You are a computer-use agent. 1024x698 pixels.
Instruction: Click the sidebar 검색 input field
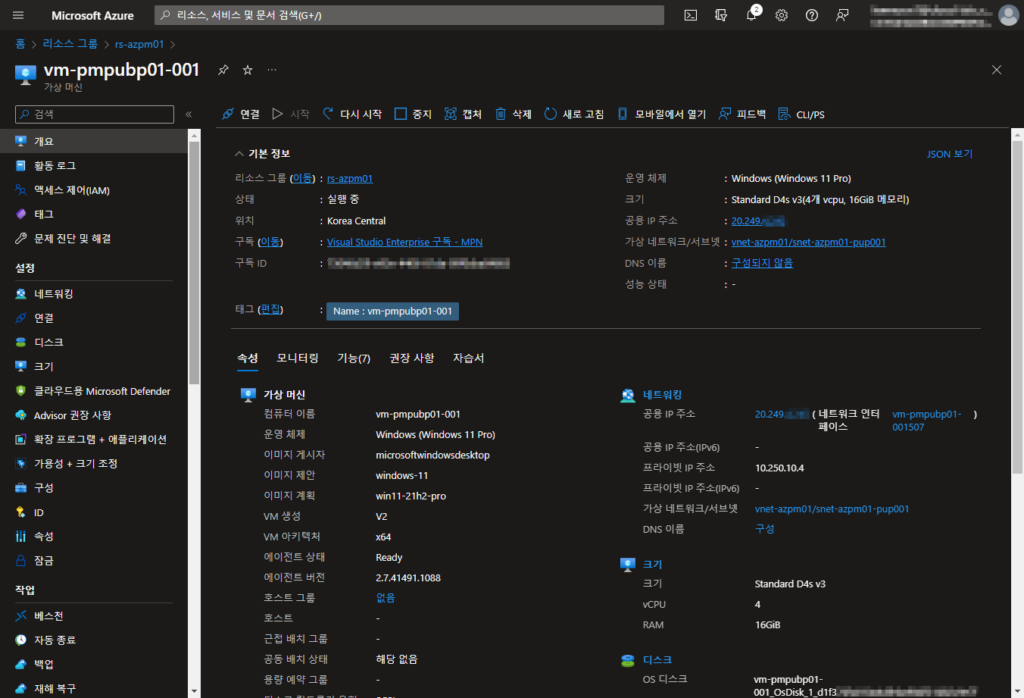pos(95,114)
